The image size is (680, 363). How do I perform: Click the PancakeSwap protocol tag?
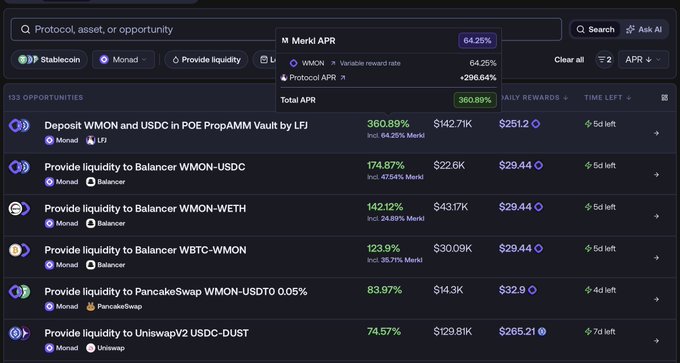[x=114, y=307]
